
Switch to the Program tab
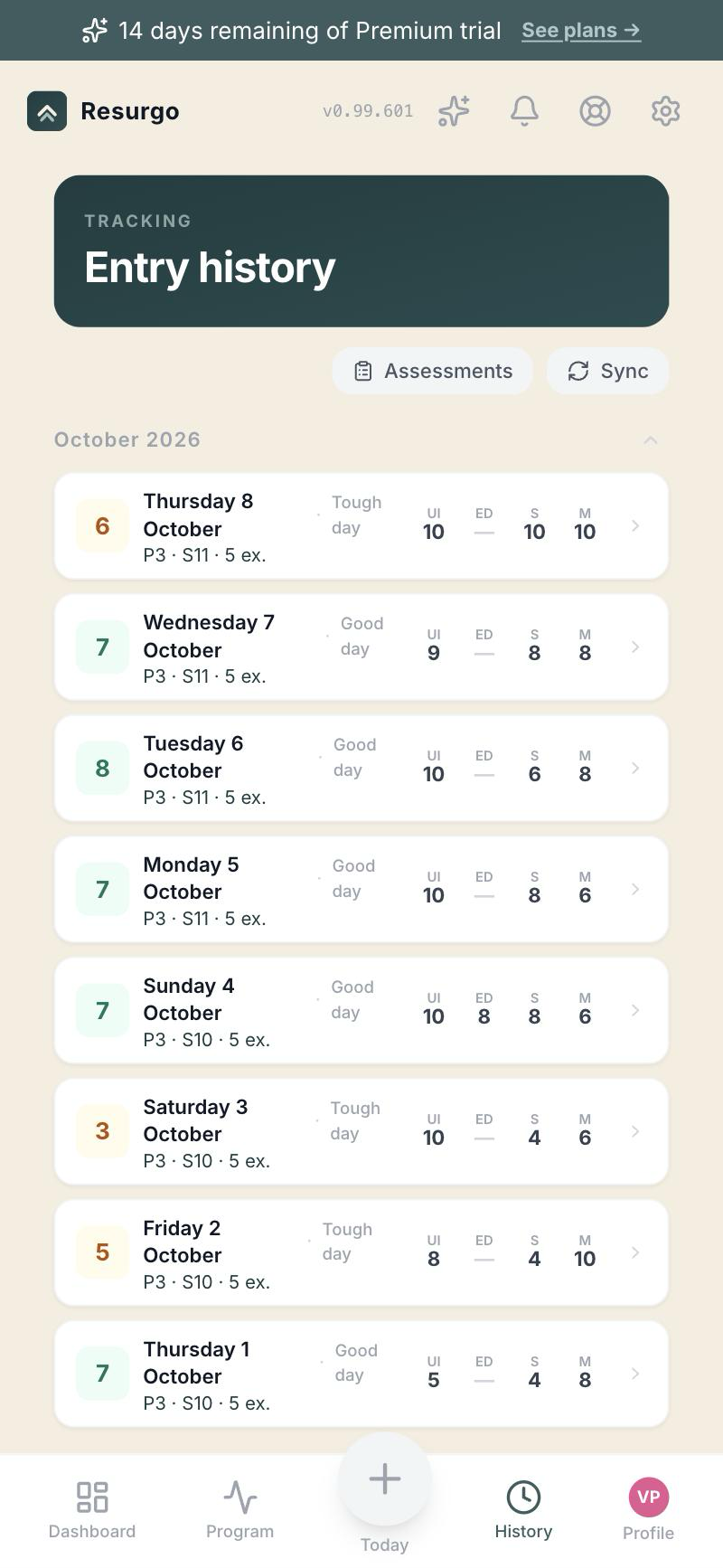pyautogui.click(x=239, y=1510)
